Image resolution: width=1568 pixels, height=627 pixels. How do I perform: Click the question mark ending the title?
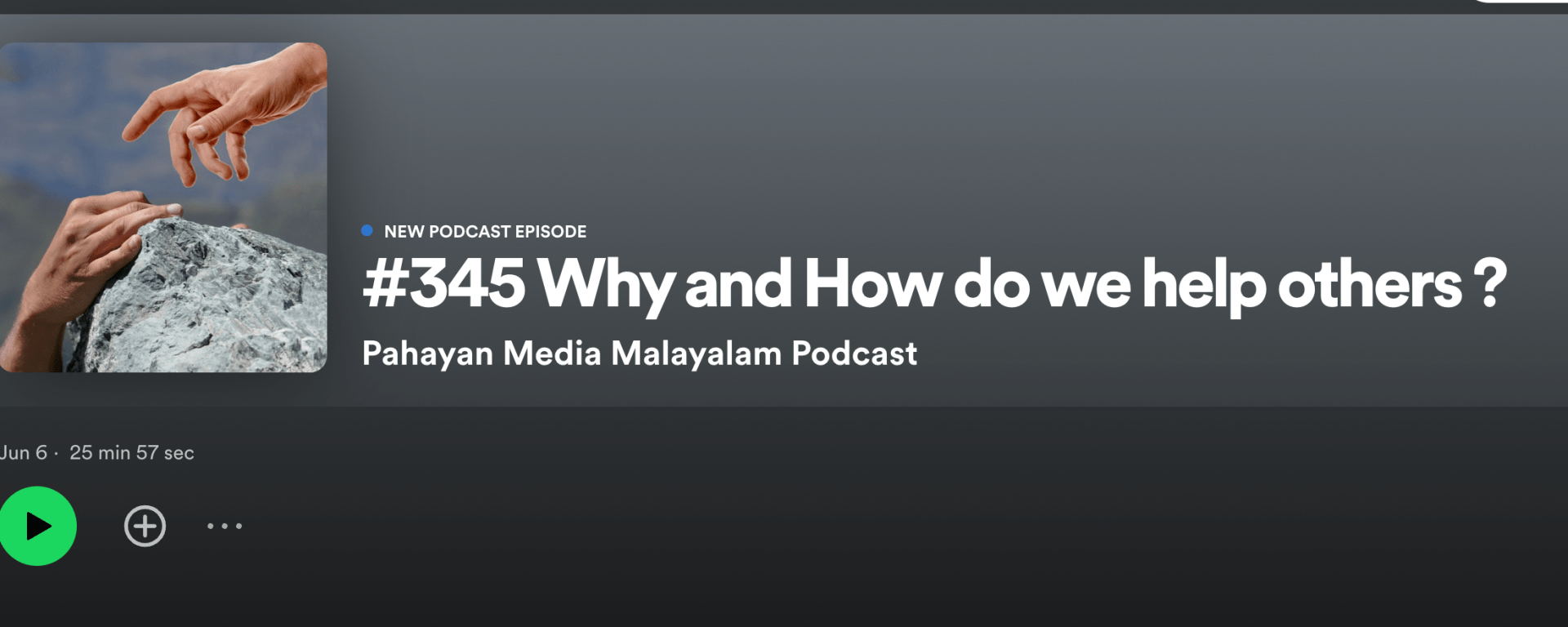point(1489,284)
